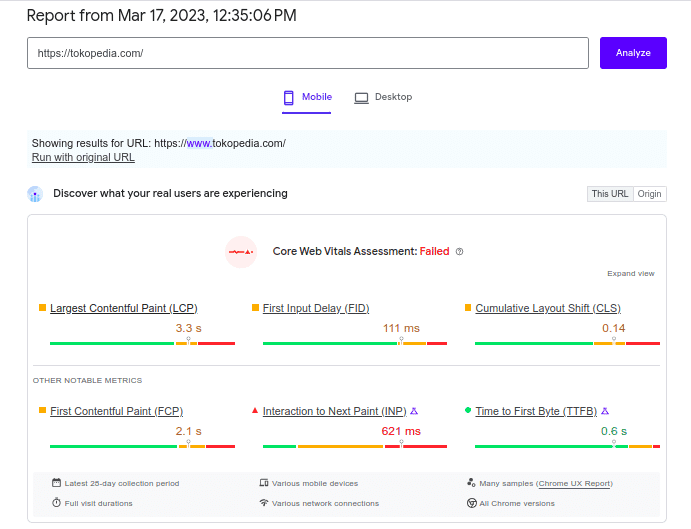This screenshot has height=529, width=691.
Task: Switch data view to Origin
Action: (x=650, y=194)
